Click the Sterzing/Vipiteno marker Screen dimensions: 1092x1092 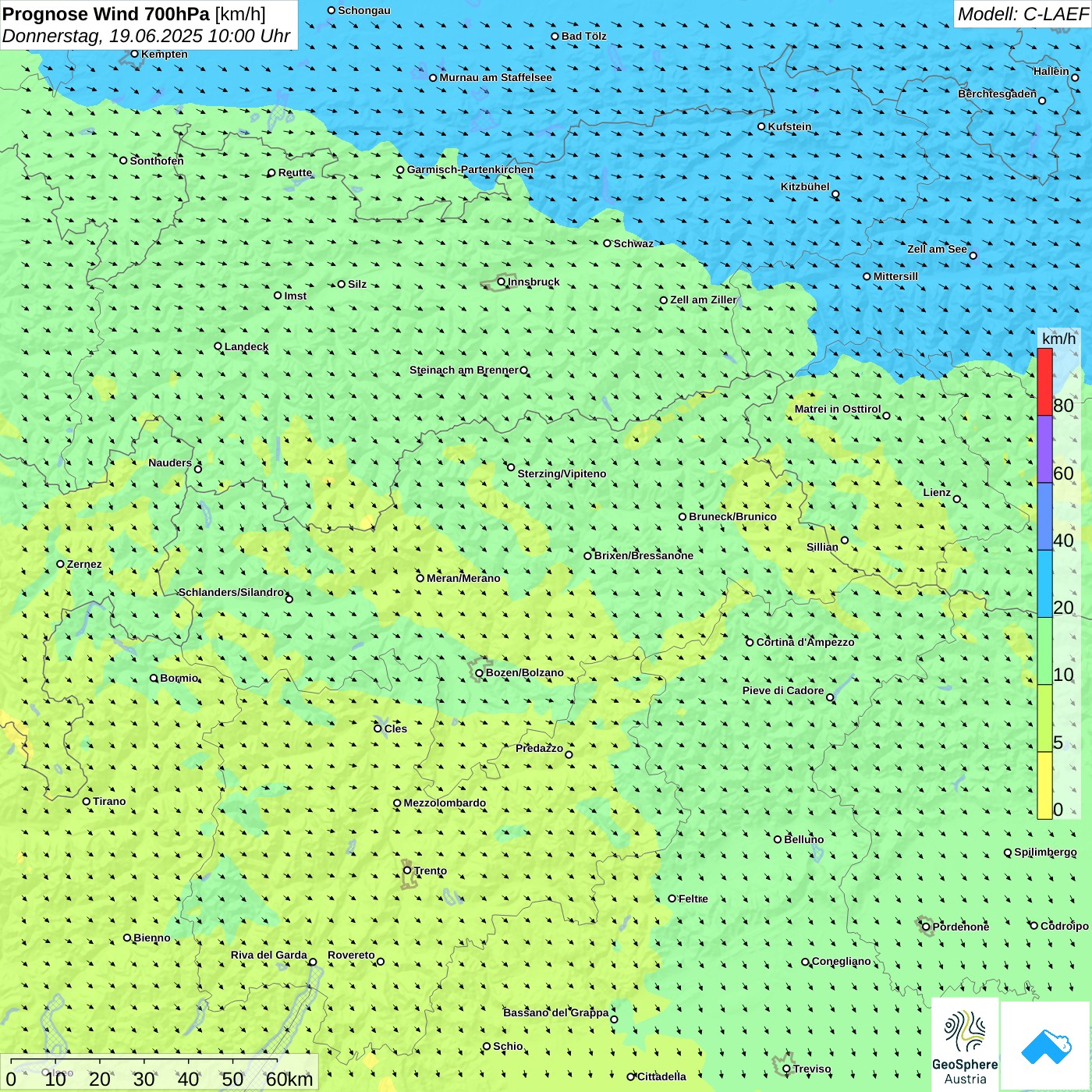(x=511, y=467)
